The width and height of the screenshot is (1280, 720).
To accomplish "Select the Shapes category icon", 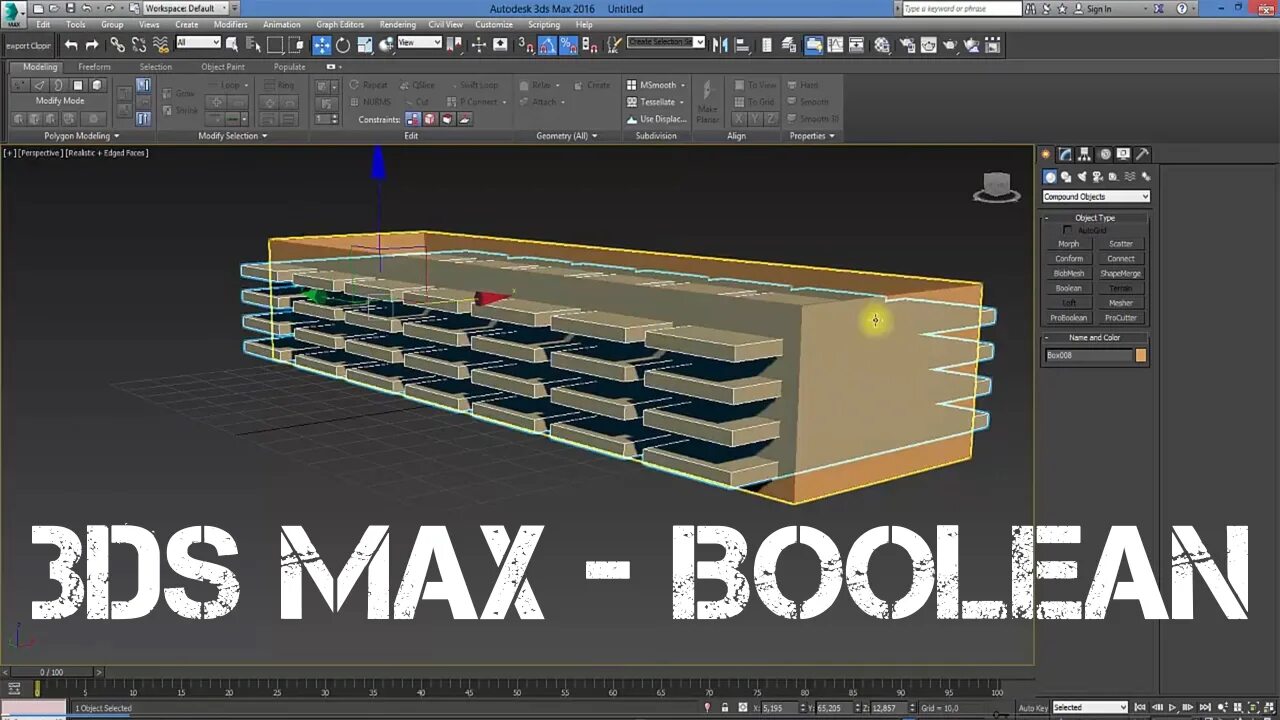I will tap(1066, 176).
